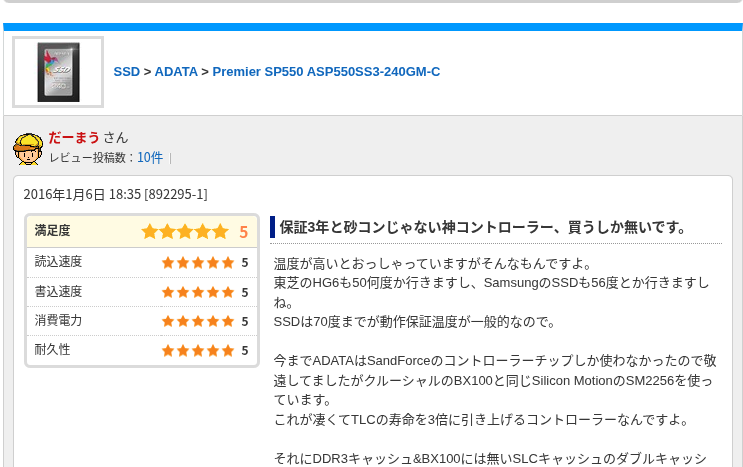Click the blue marker beside the review title

(x=272, y=227)
